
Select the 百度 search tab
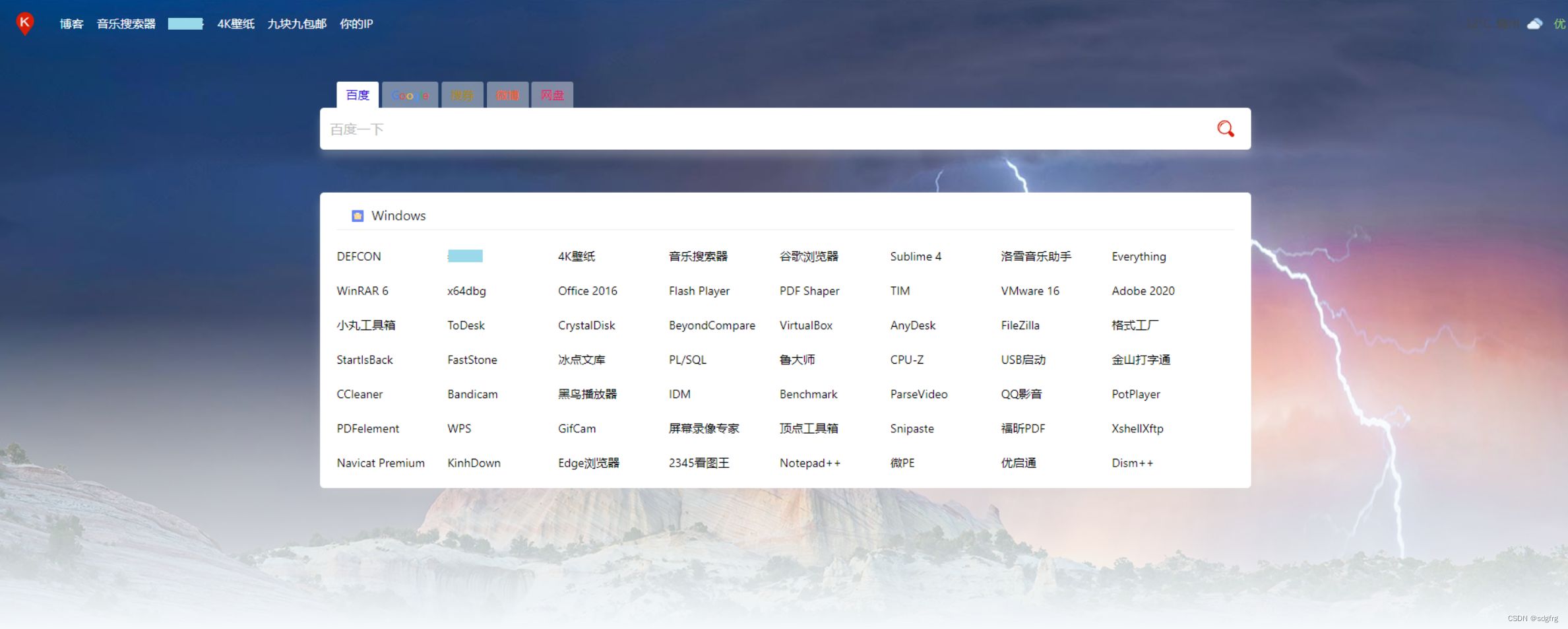click(x=358, y=95)
